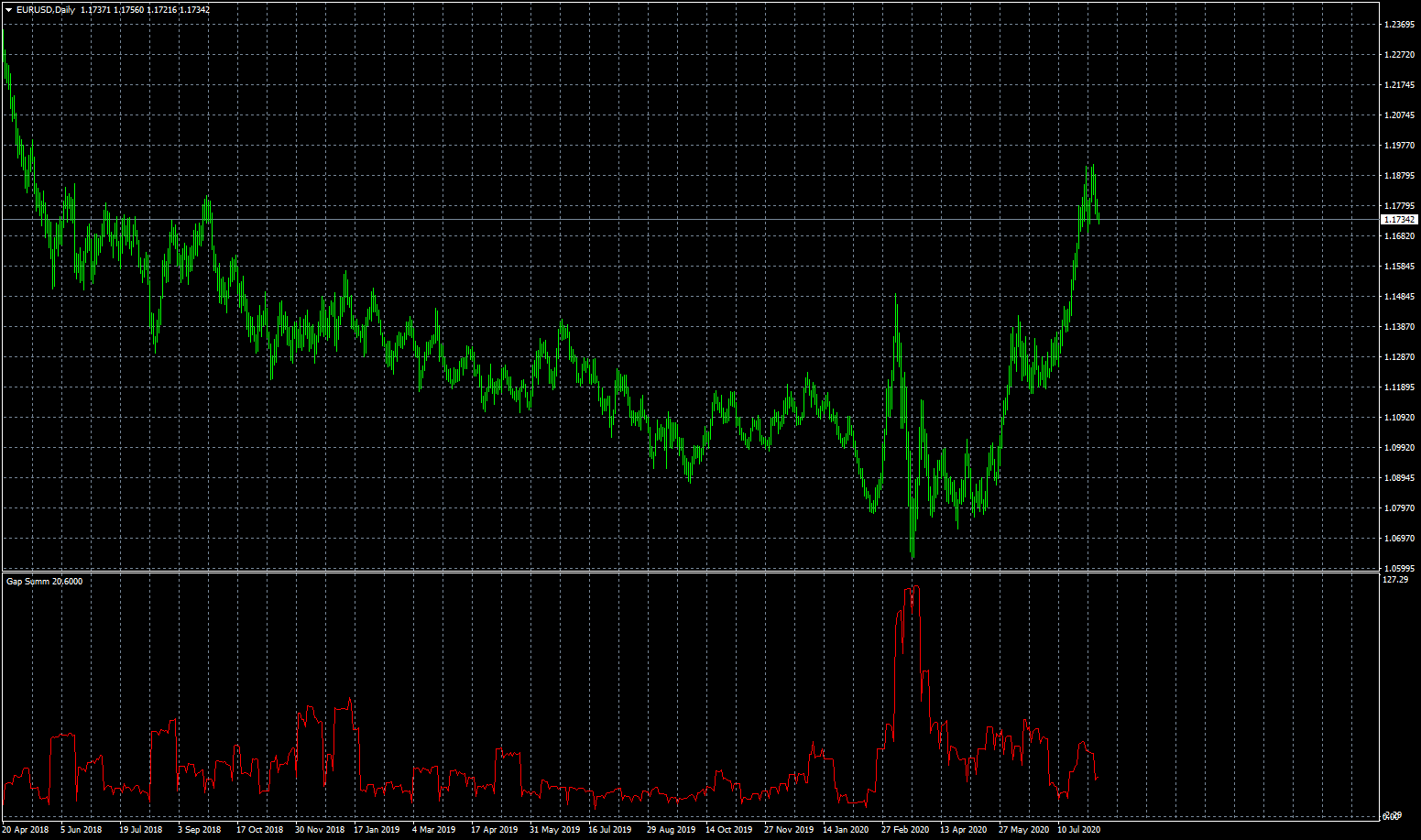This screenshot has height=840, width=1421.
Task: Click the 27 Nov 2019 date label
Action: 789,830
